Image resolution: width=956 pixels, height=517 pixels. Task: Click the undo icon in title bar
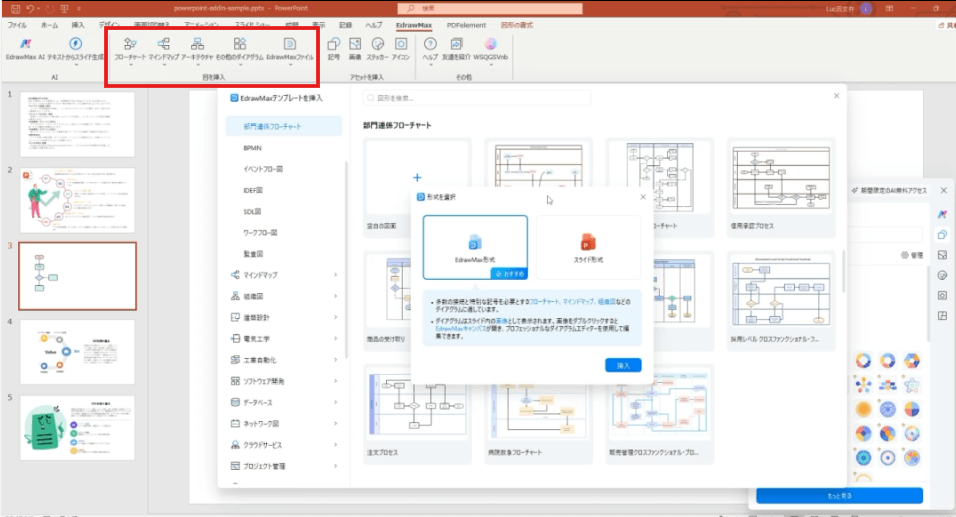(30, 9)
